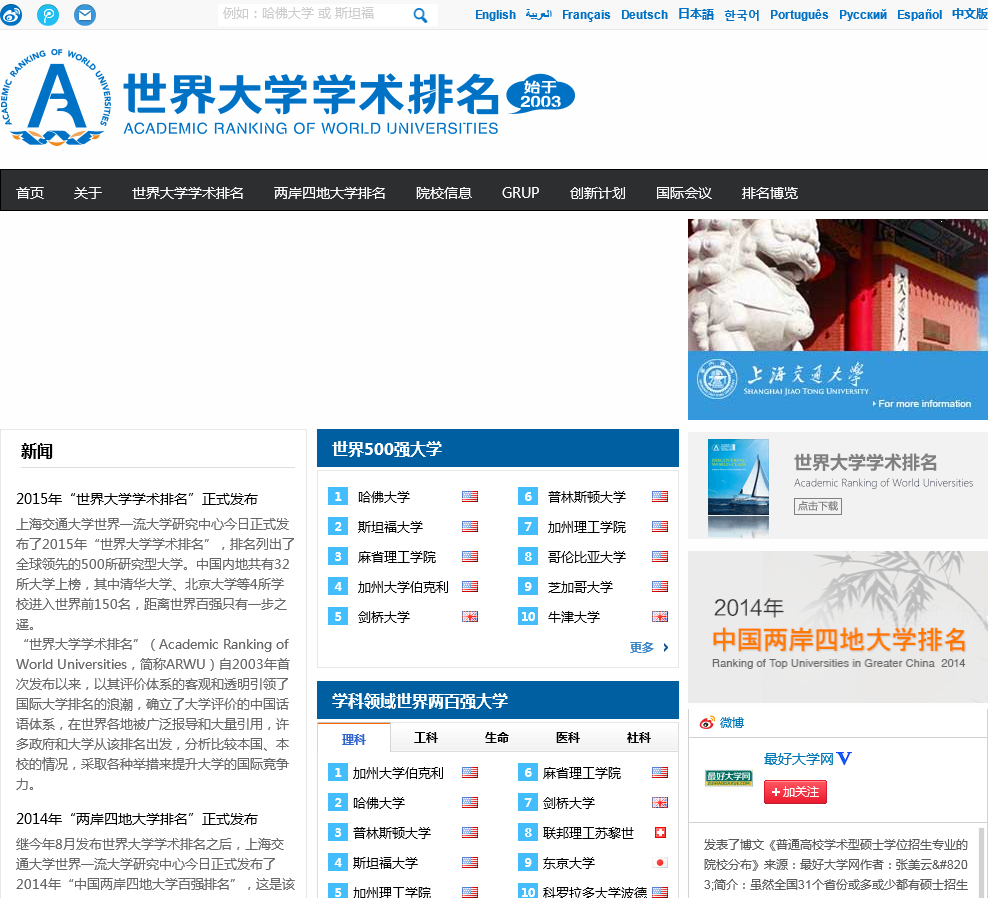
Task: Click the Weibo logo in the 微博 widget
Action: point(707,723)
